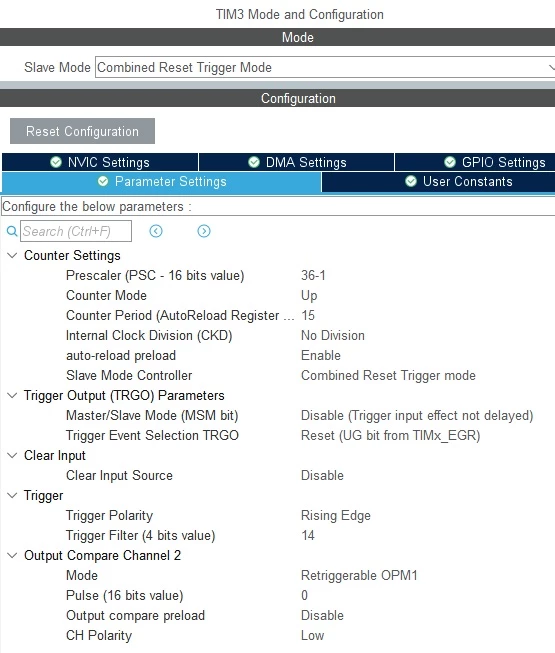Change Mode value Retriggerable OPM1
Screen dimensions: 555x653
359,575
